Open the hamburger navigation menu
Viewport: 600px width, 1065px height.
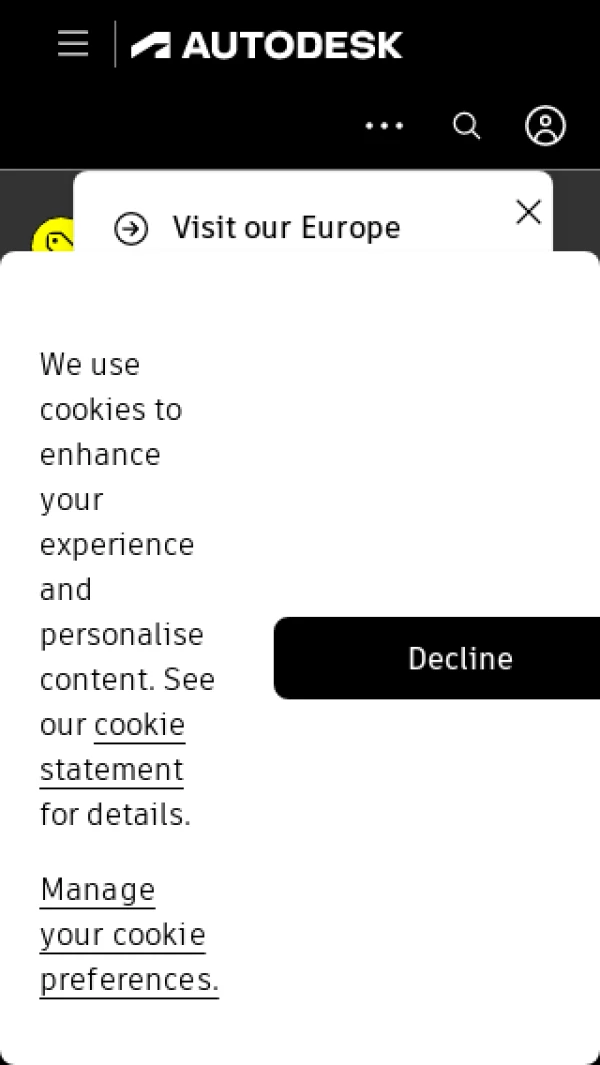pos(72,44)
